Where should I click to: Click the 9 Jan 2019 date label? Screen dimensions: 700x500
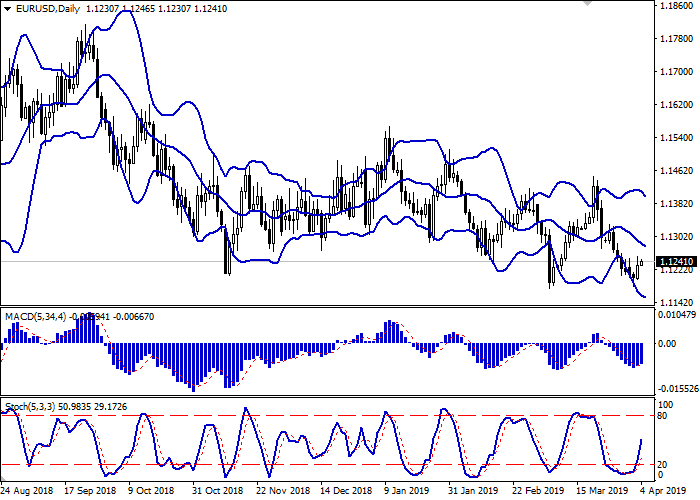pos(407,491)
